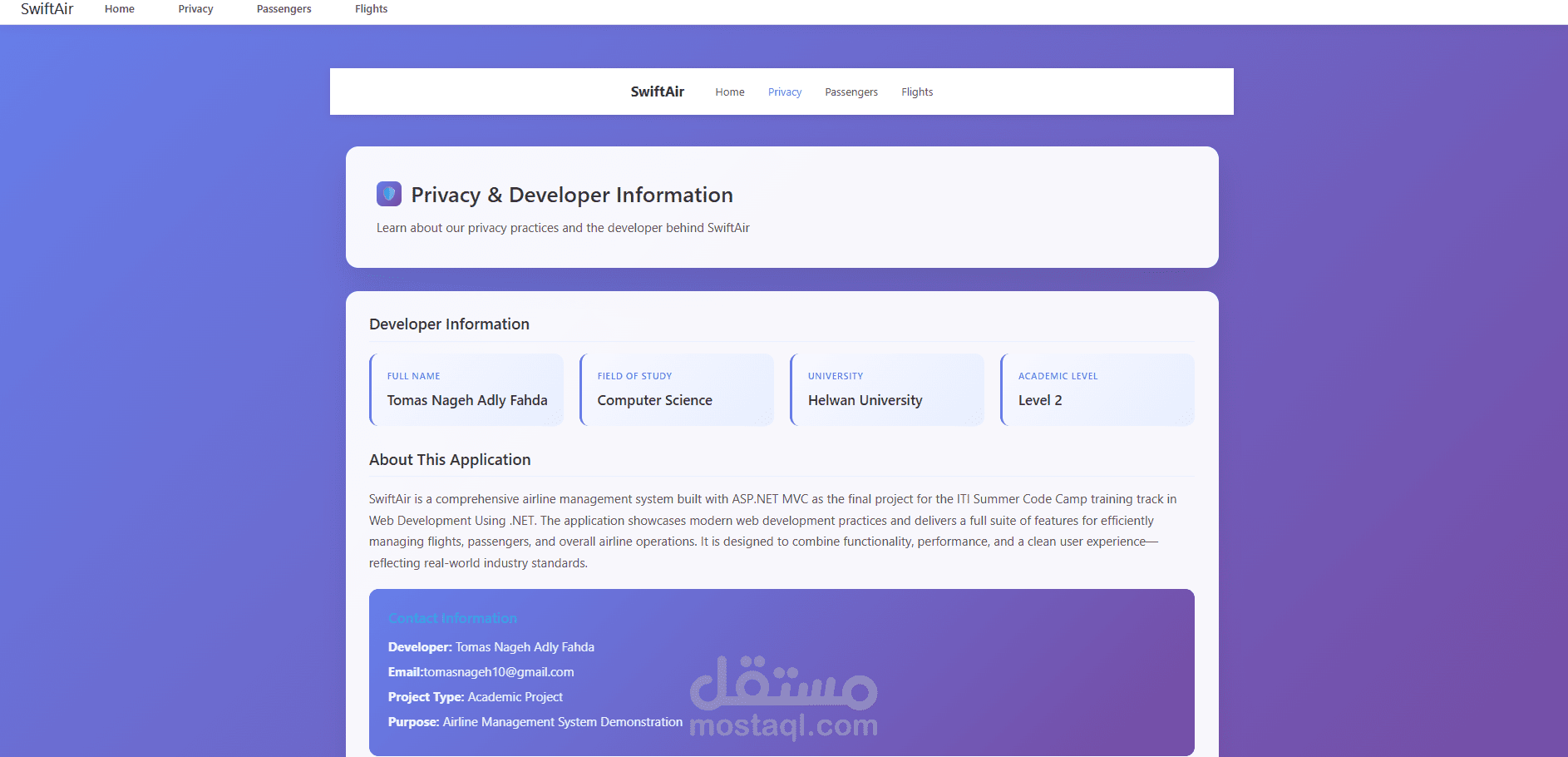1568x757 pixels.
Task: Click the Full Name card for Tomas Nageh
Action: tap(466, 389)
